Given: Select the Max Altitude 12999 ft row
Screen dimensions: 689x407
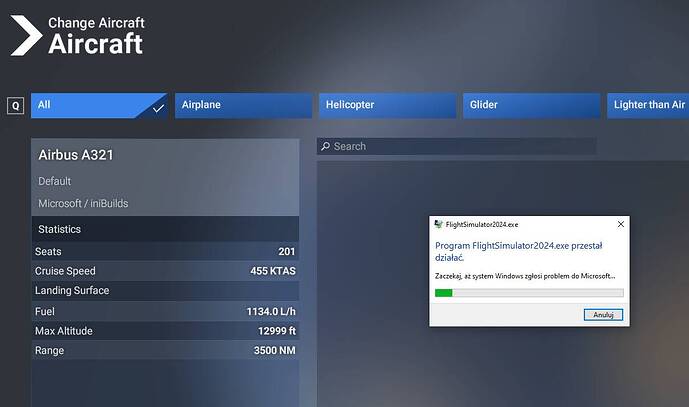Looking at the screenshot, I should 165,331.
